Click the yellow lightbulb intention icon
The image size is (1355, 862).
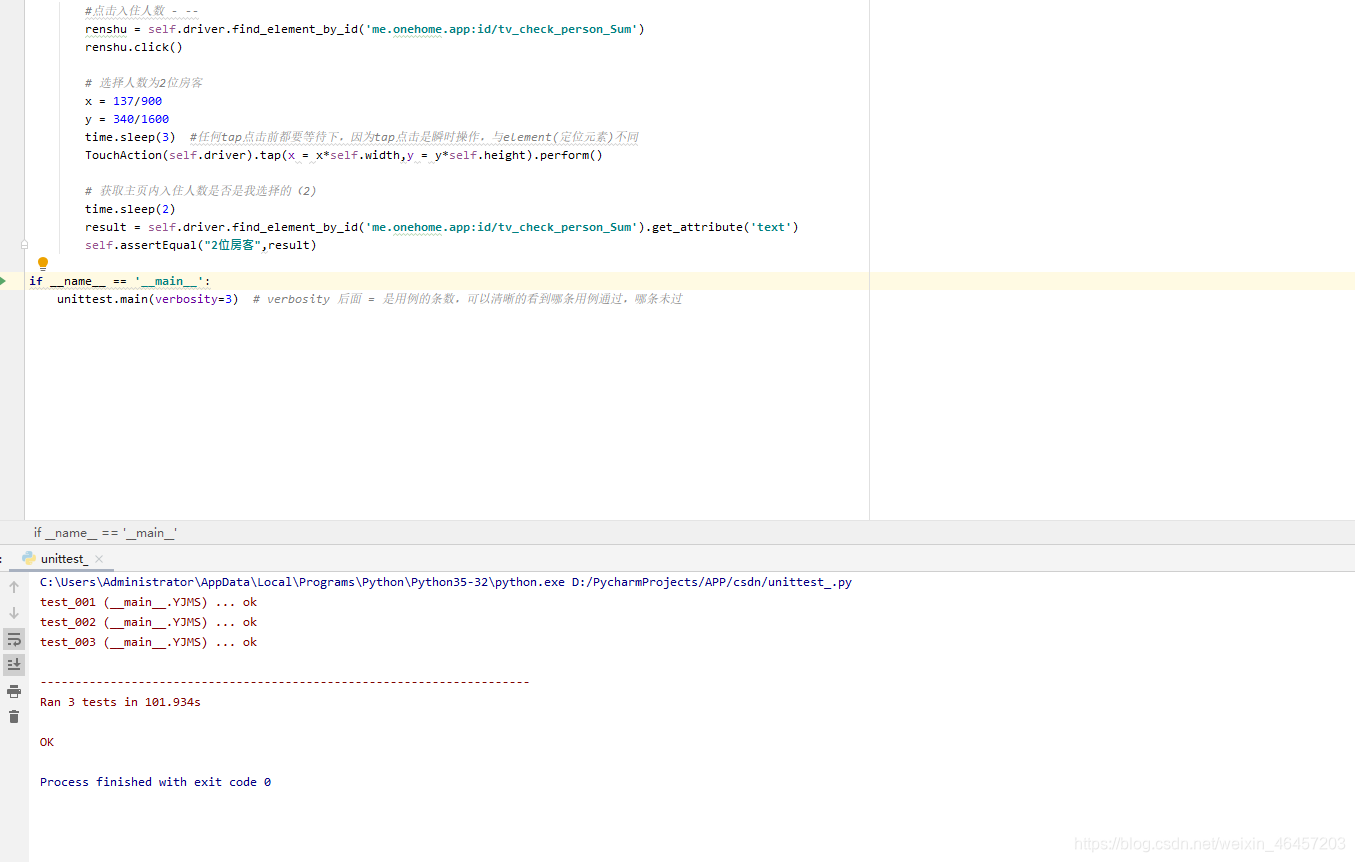coord(43,264)
